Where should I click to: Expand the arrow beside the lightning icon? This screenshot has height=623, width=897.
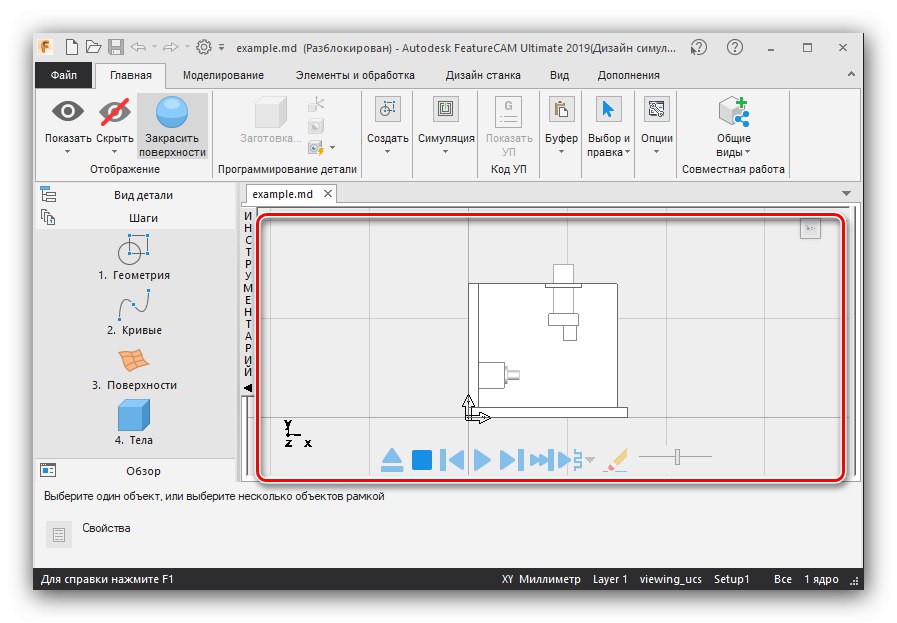[332, 148]
